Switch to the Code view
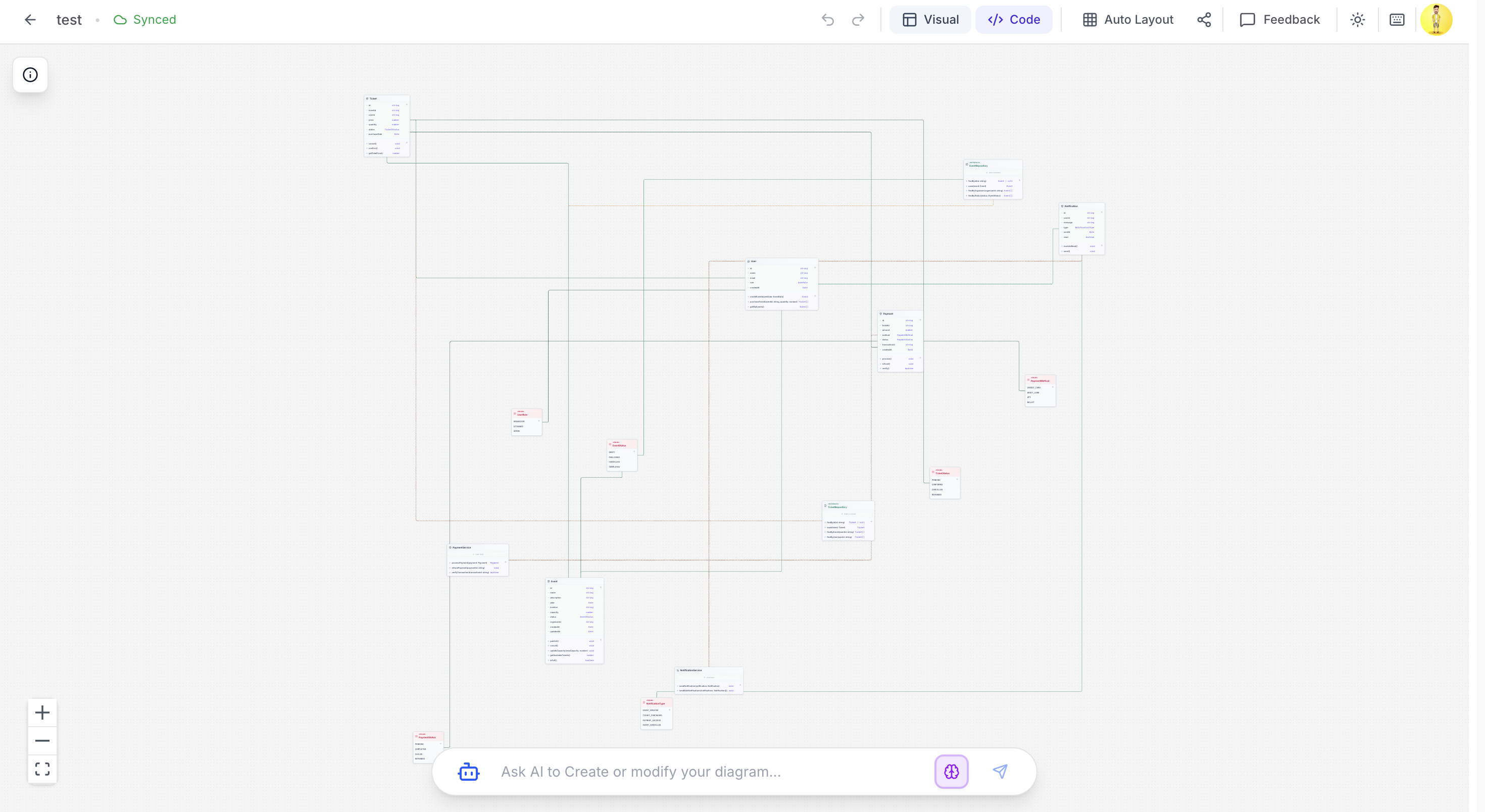The width and height of the screenshot is (1485, 812). [1013, 19]
